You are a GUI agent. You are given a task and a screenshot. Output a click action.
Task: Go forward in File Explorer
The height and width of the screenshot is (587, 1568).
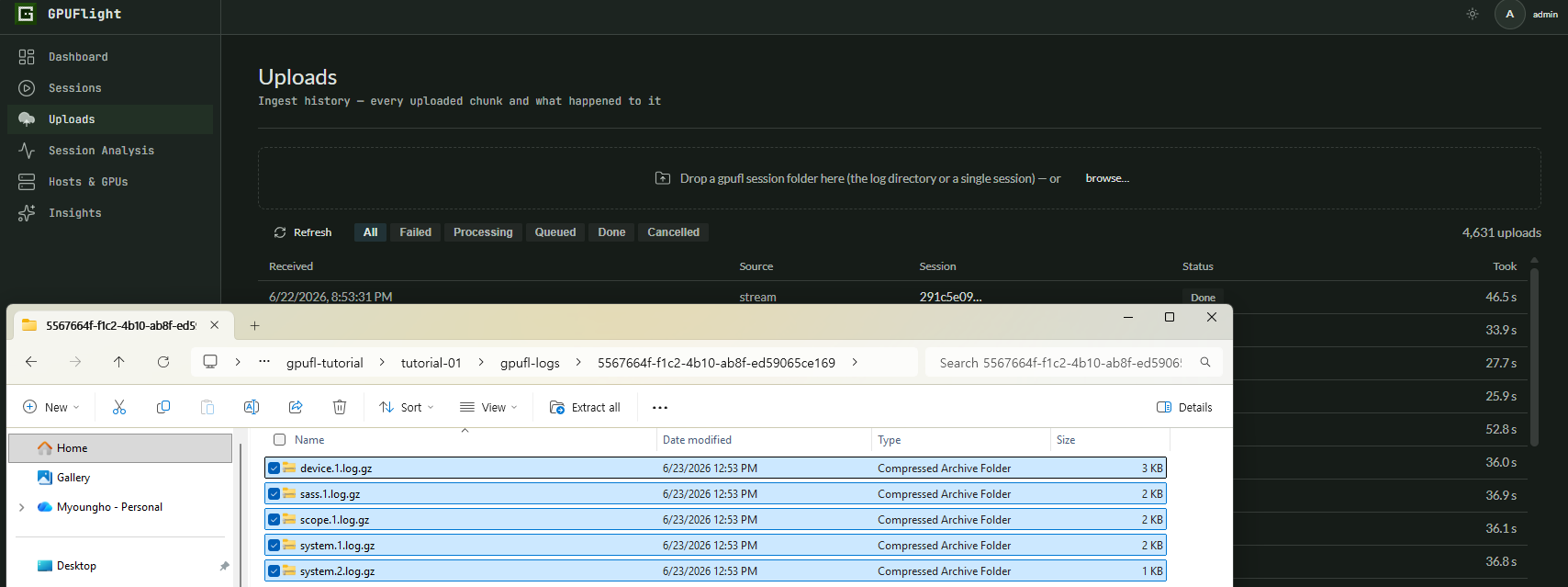pyautogui.click(x=75, y=362)
